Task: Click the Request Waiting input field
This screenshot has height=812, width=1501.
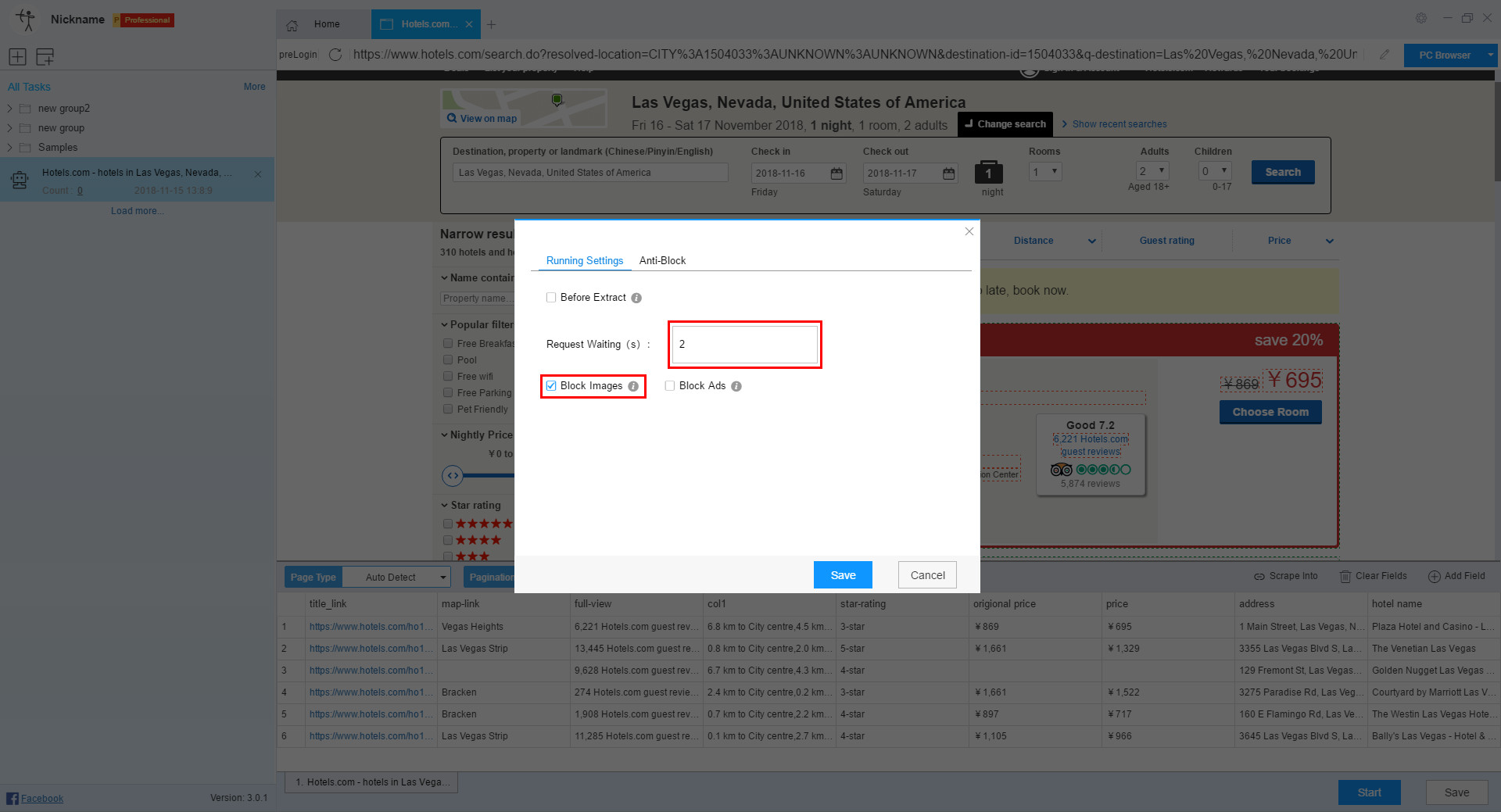Action: point(744,345)
